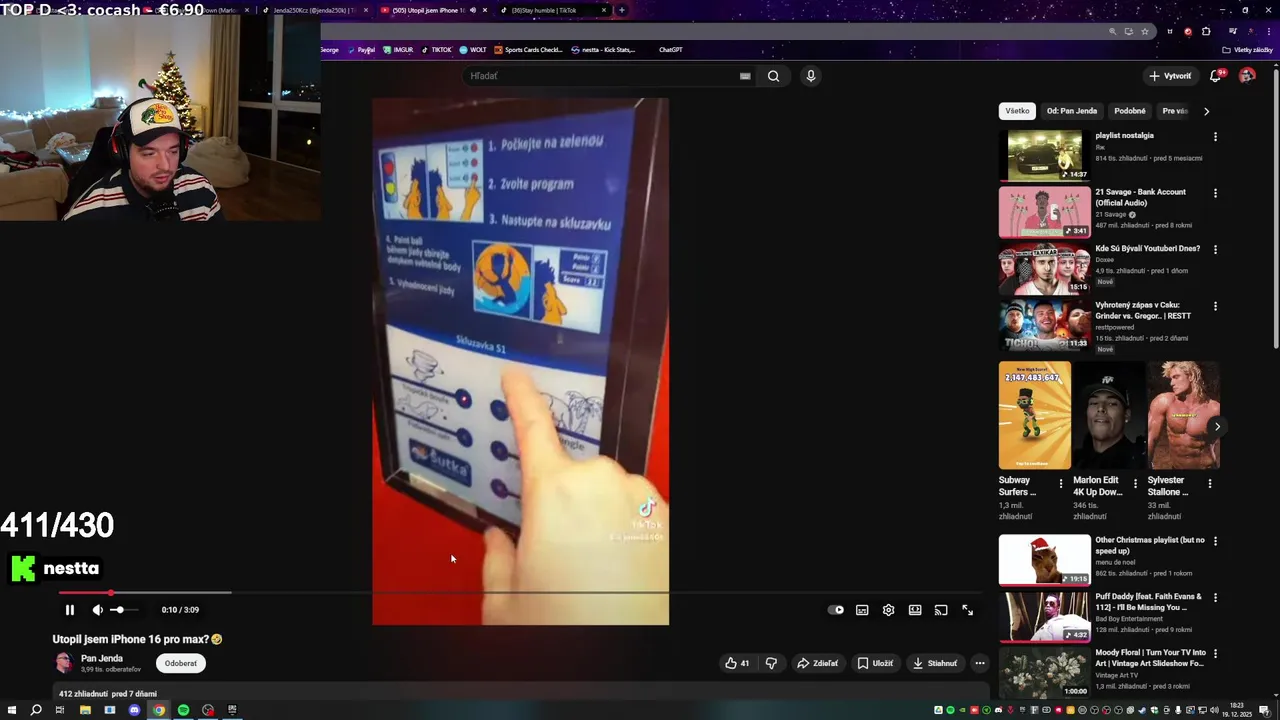Screen dimensions: 1280x720
Task: Pause the video with the pause button
Action: point(70,610)
